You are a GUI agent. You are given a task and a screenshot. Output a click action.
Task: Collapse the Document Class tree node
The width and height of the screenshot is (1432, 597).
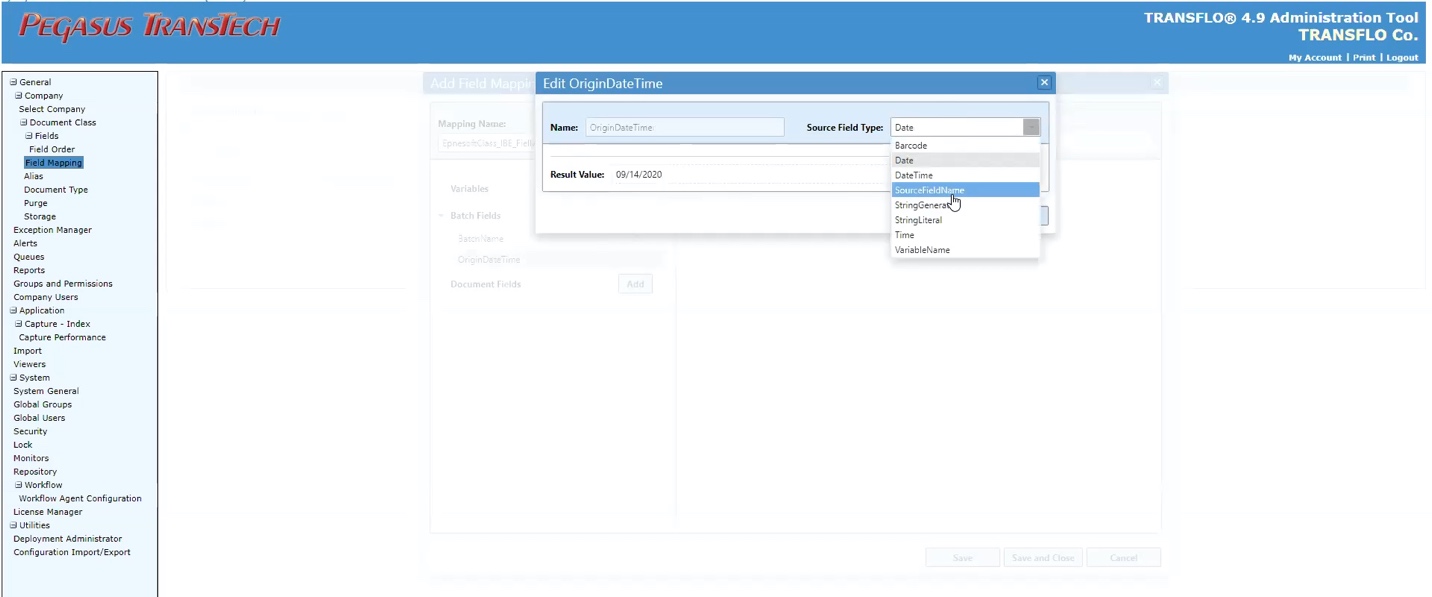23,123
